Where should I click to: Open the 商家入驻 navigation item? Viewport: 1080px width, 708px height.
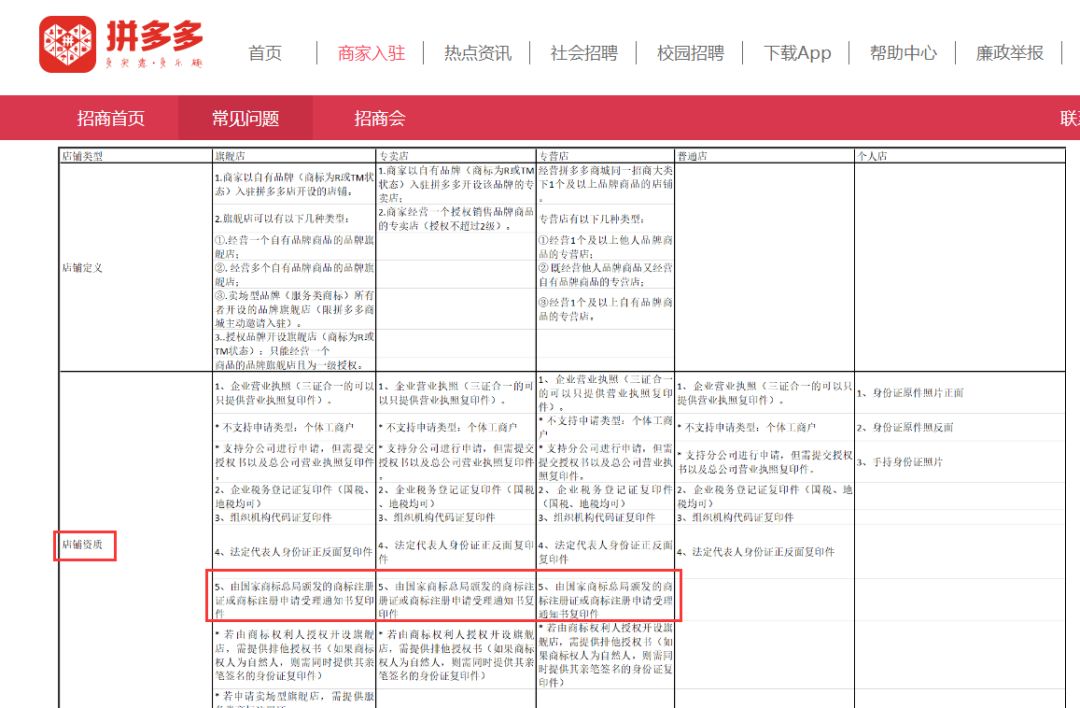(371, 53)
